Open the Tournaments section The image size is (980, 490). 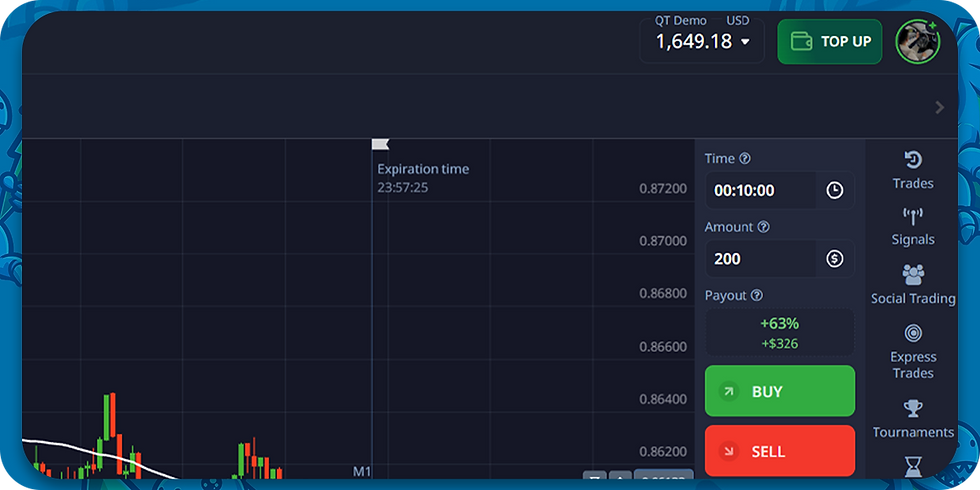[913, 419]
